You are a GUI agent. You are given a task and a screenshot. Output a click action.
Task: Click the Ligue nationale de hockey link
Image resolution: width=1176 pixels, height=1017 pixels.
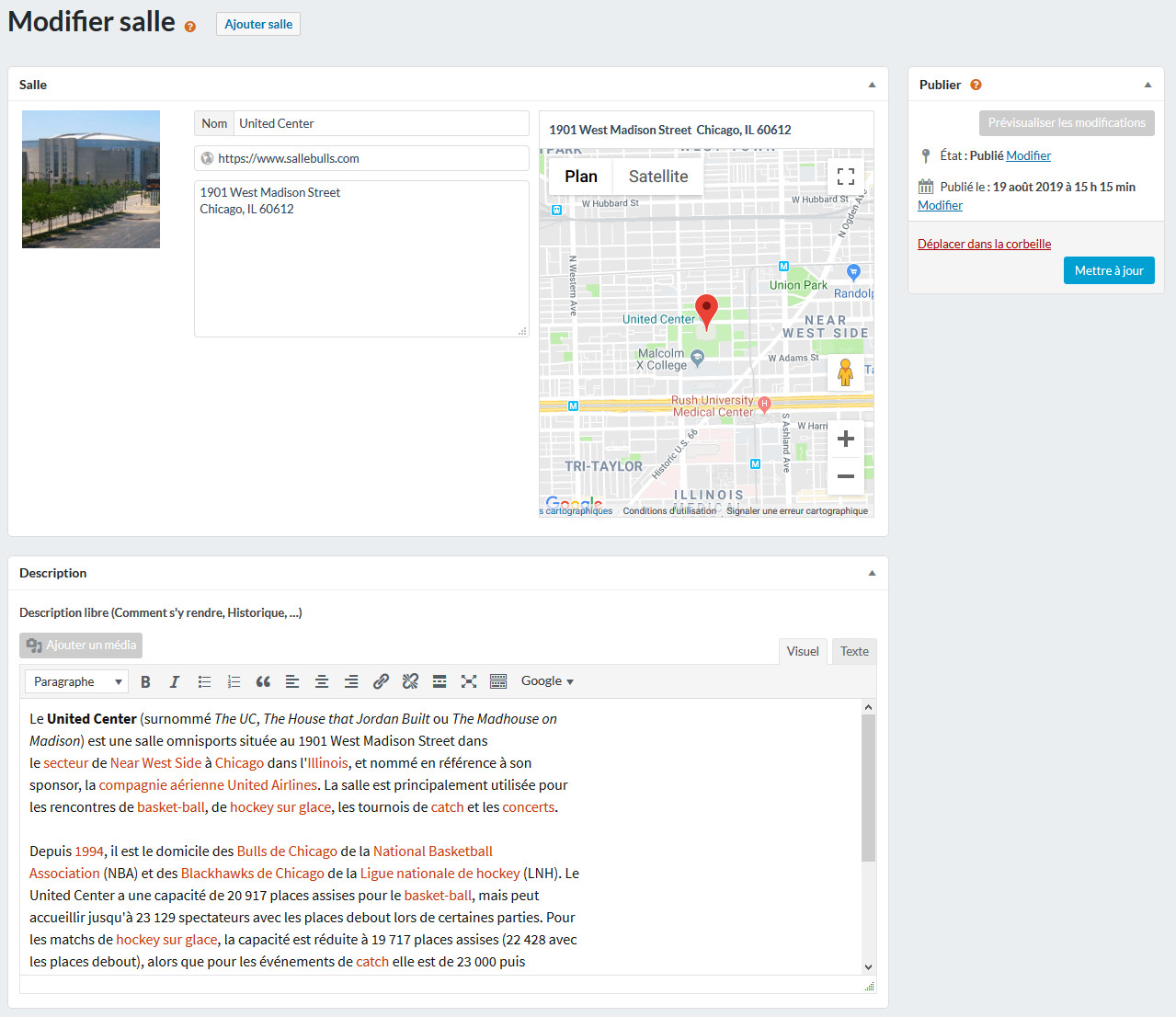point(440,874)
